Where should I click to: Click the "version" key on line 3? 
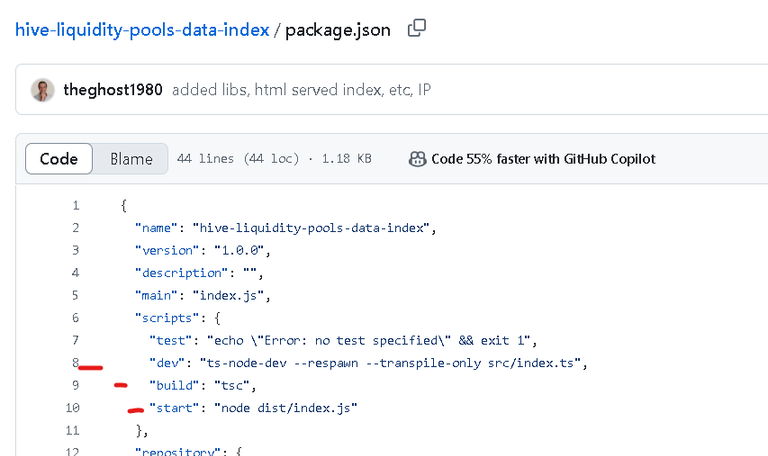pos(167,250)
